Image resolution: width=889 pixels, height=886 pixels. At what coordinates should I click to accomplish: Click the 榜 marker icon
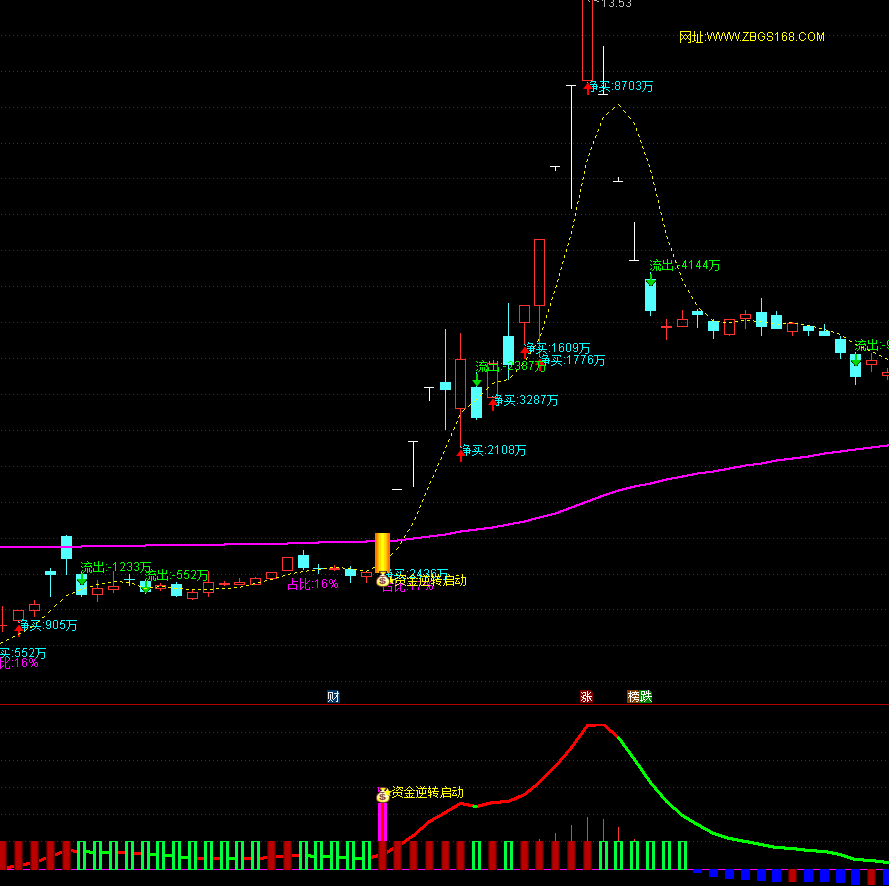pyautogui.click(x=634, y=696)
